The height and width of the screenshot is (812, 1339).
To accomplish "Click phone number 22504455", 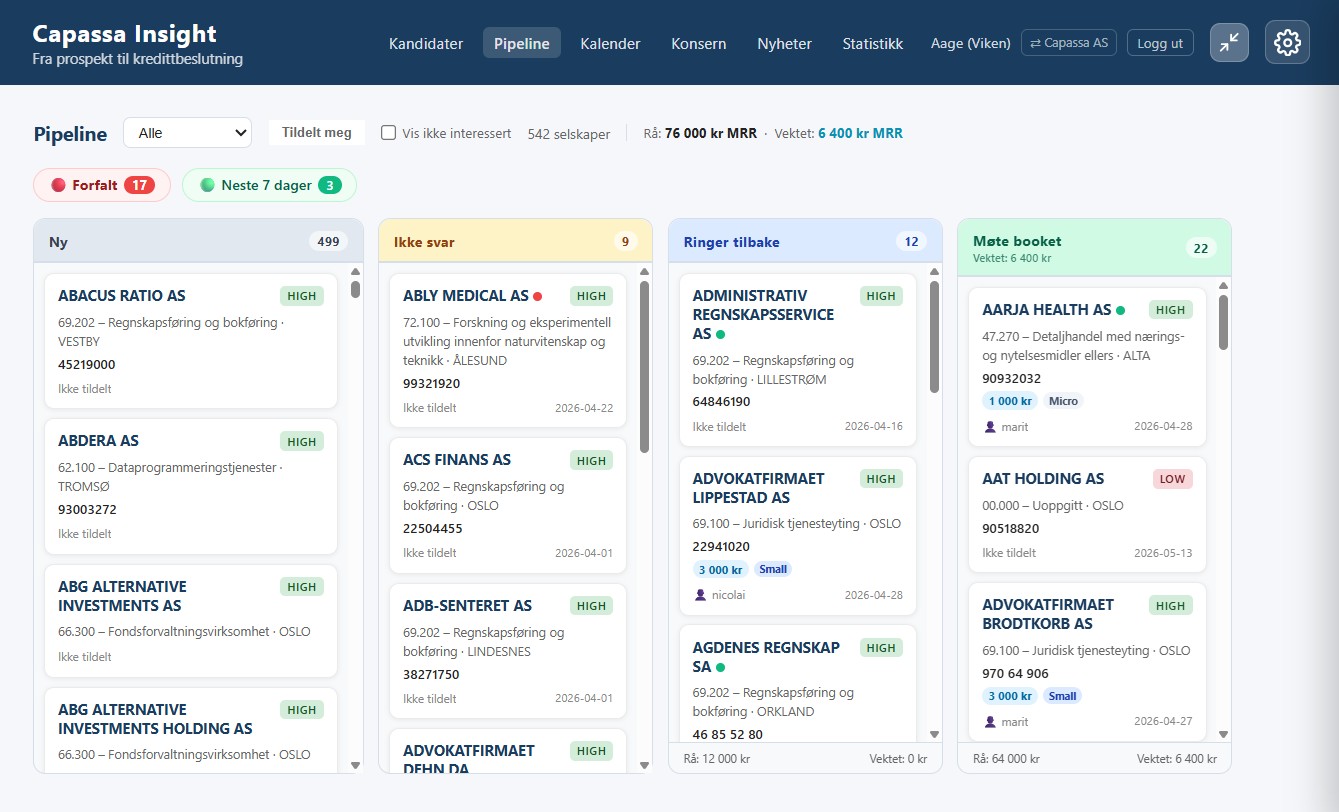I will pyautogui.click(x=433, y=529).
